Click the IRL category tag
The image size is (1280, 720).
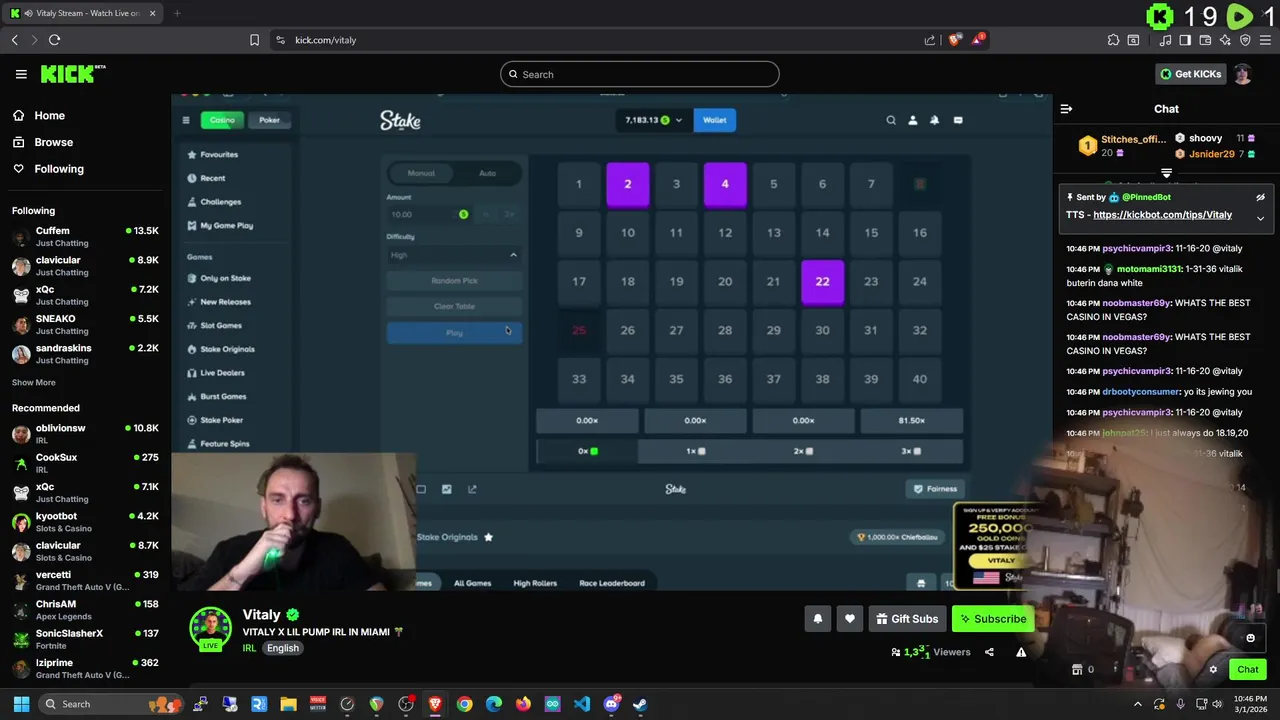pos(249,648)
